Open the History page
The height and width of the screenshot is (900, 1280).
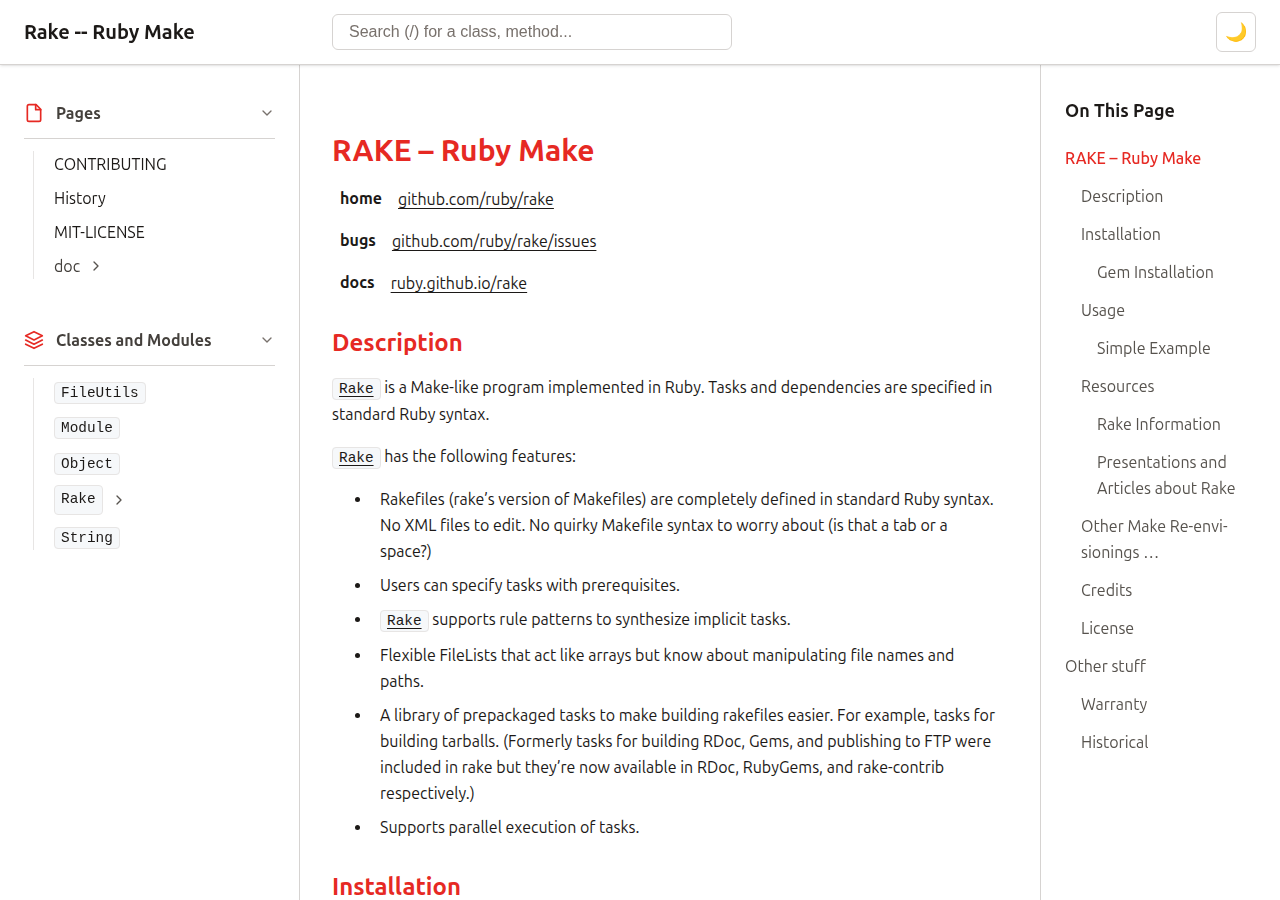tap(80, 198)
